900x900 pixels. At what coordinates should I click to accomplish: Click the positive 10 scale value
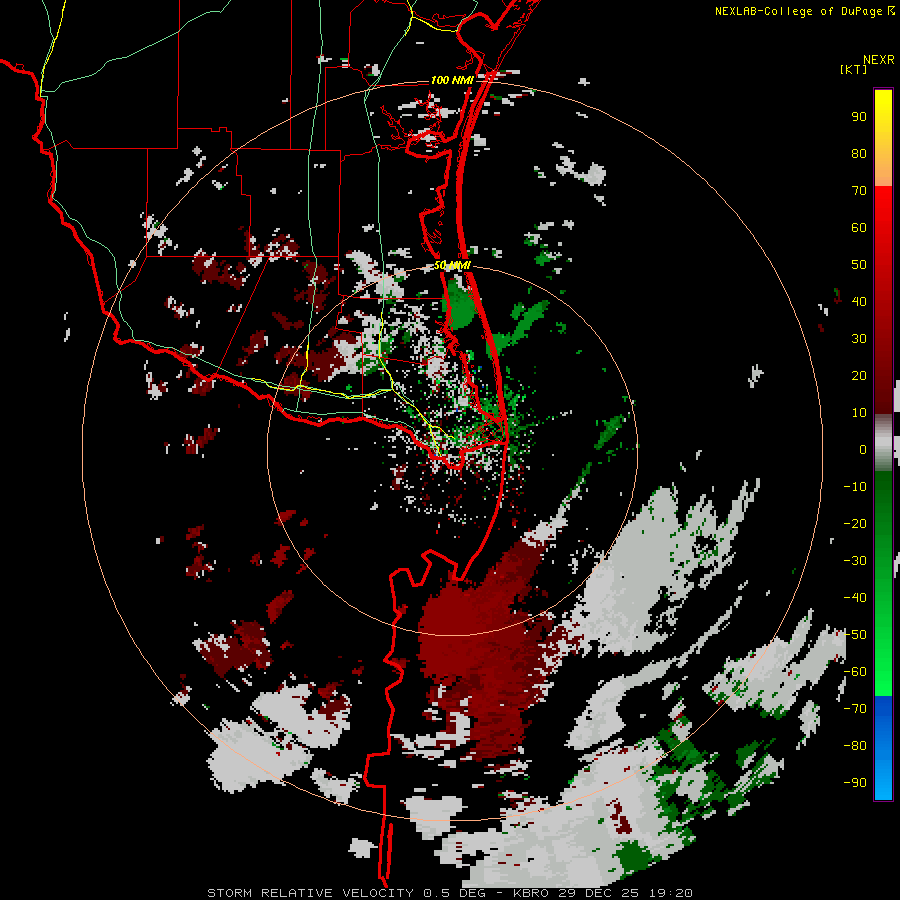coord(859,413)
